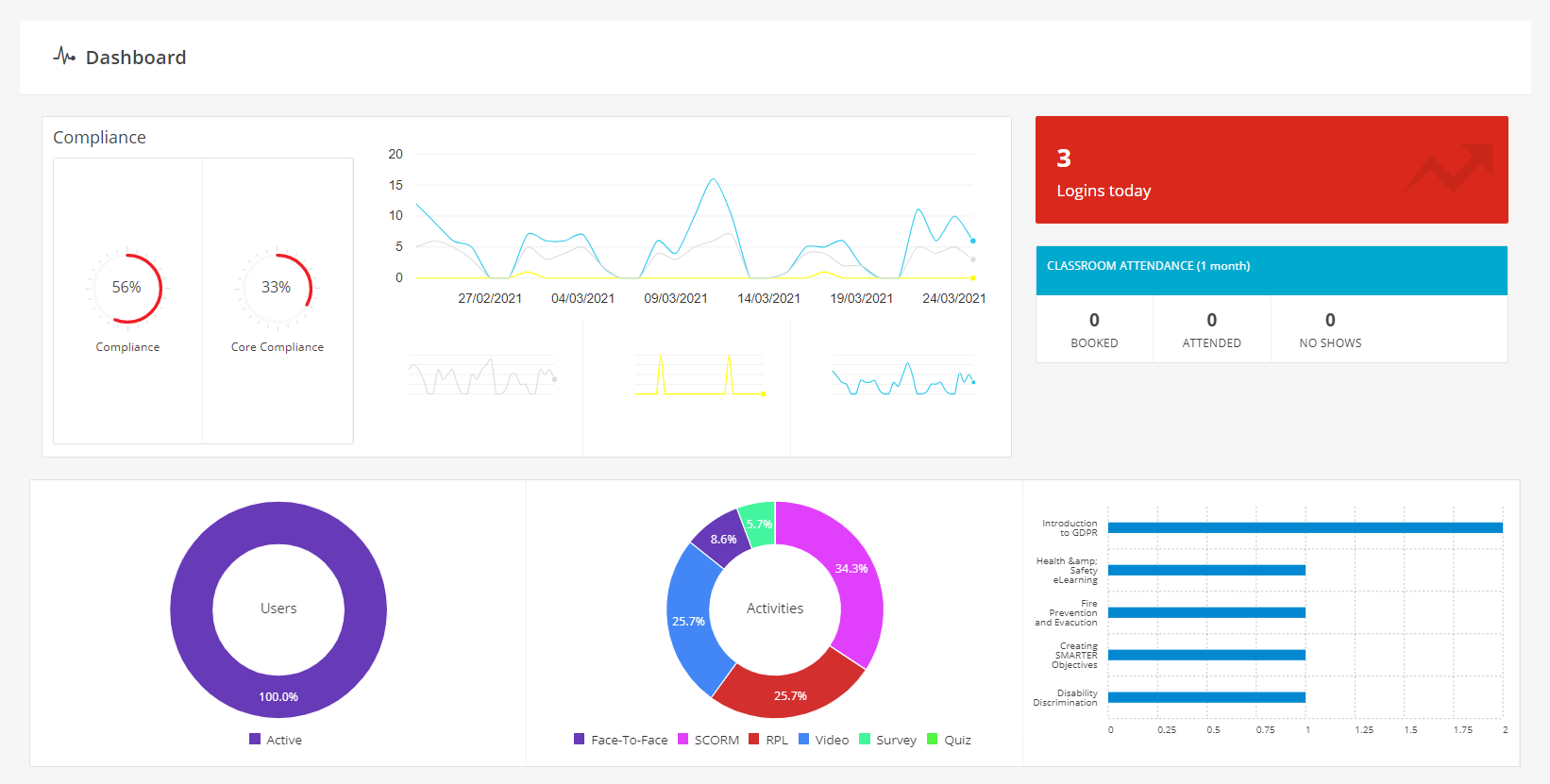Viewport: 1550px width, 784px height.
Task: Open the grey sparkline thumbnail chart
Action: point(482,375)
